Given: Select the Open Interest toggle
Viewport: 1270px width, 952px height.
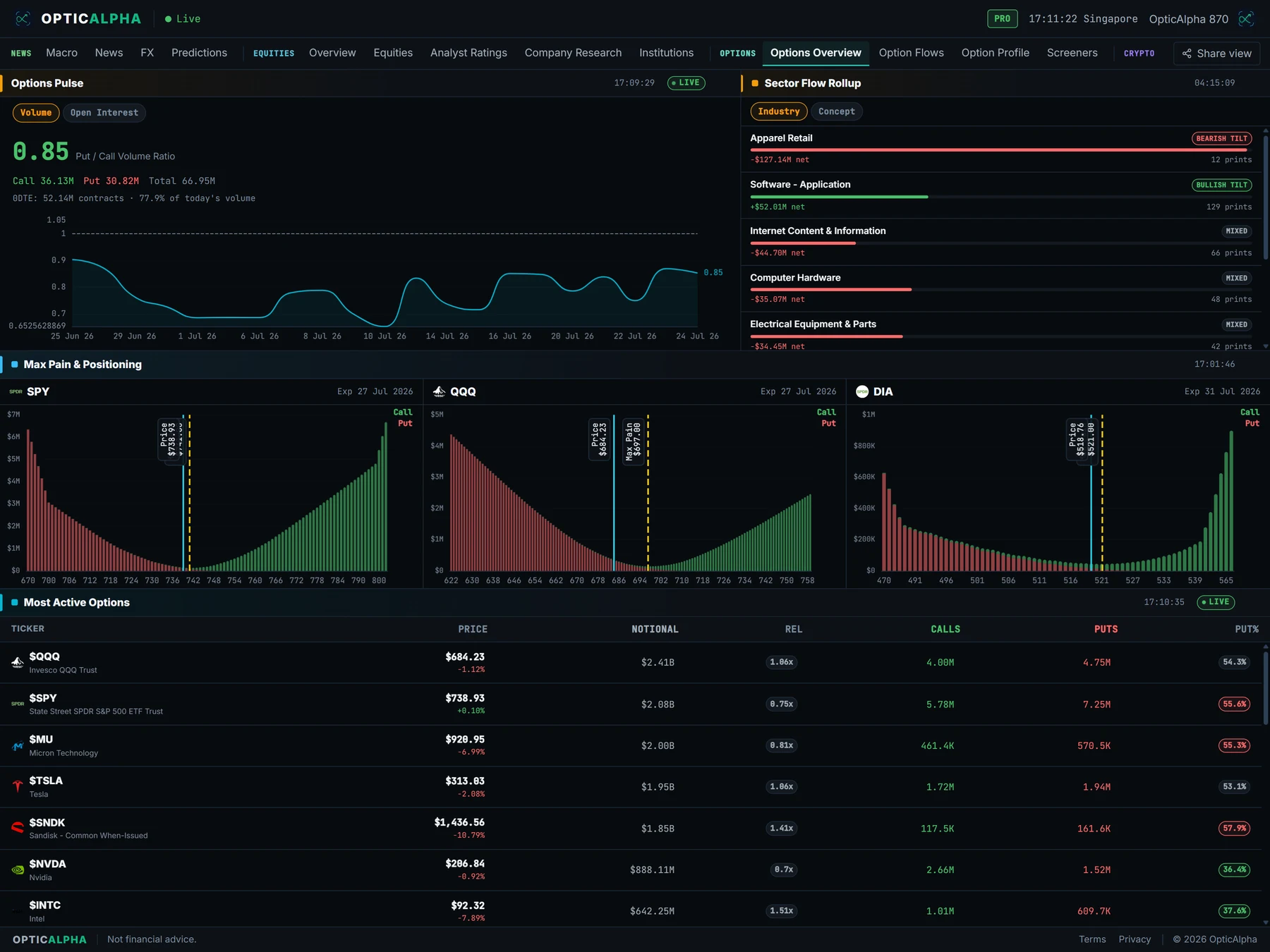Looking at the screenshot, I should (x=104, y=113).
